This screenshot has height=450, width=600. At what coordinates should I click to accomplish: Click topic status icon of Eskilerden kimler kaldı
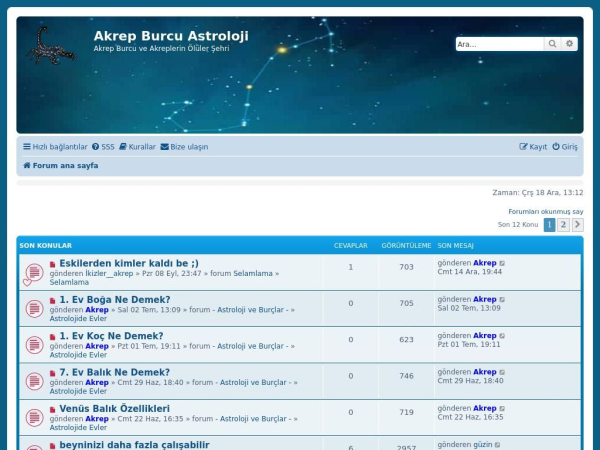click(x=34, y=274)
